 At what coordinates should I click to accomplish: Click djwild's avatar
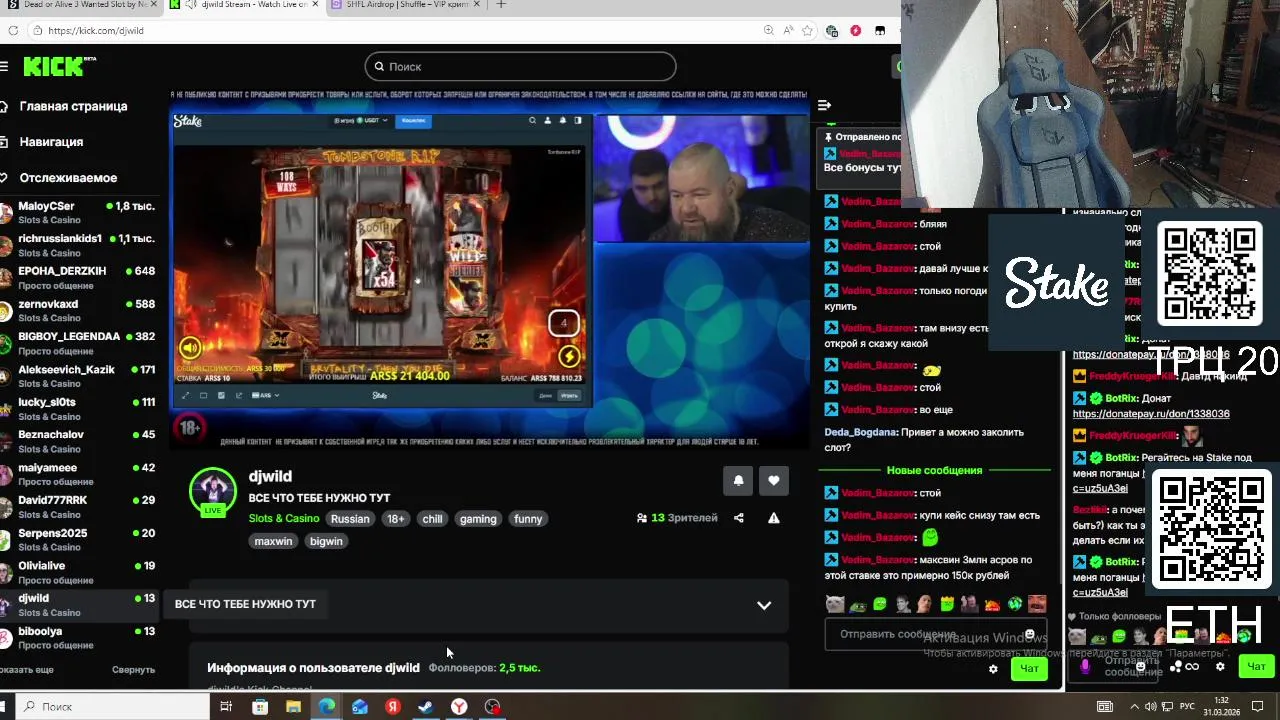click(213, 491)
